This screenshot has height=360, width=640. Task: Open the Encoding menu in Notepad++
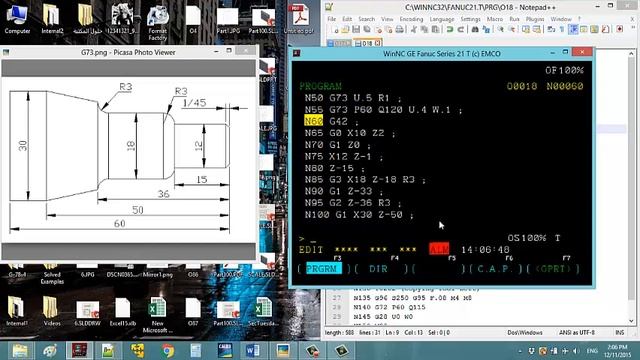click(x=411, y=19)
